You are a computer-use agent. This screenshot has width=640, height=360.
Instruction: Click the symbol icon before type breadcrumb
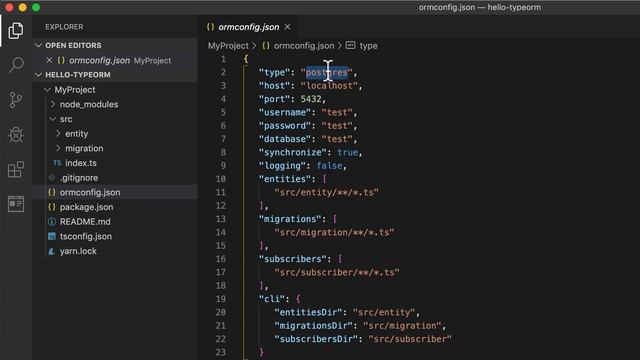click(351, 45)
